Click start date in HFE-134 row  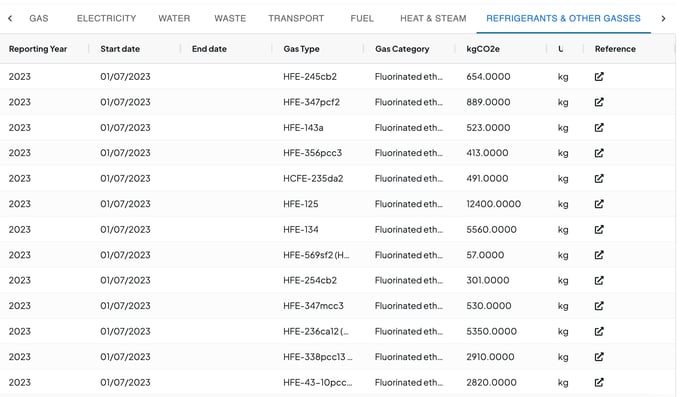(x=125, y=229)
